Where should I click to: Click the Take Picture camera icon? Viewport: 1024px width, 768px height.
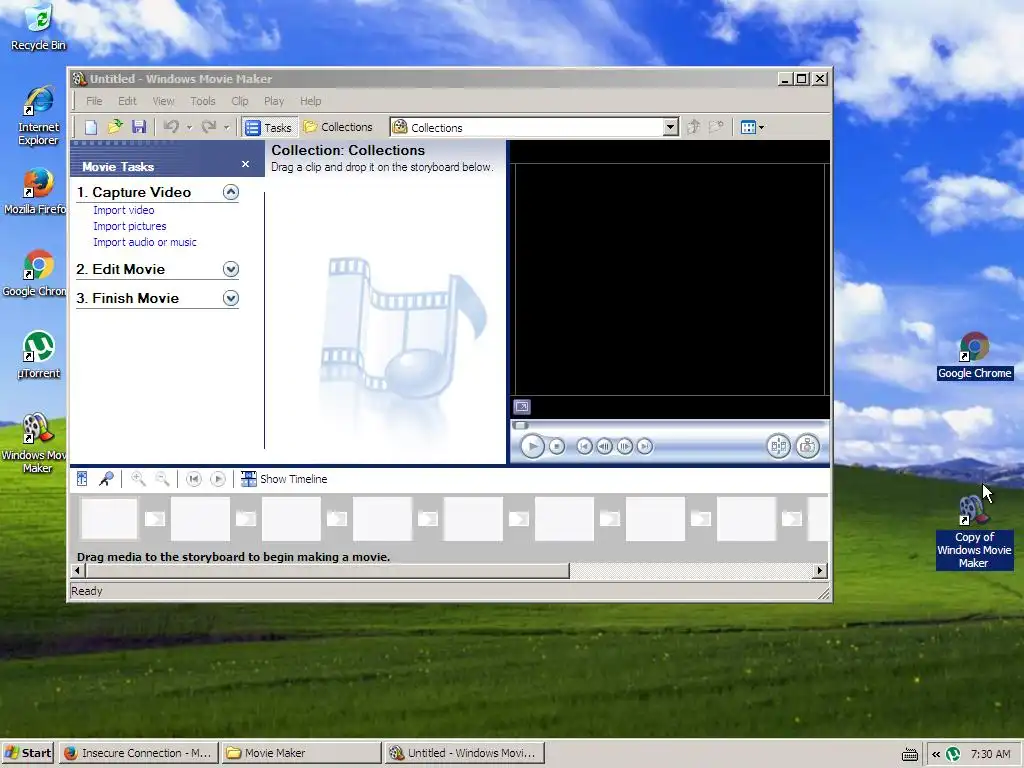[807, 446]
